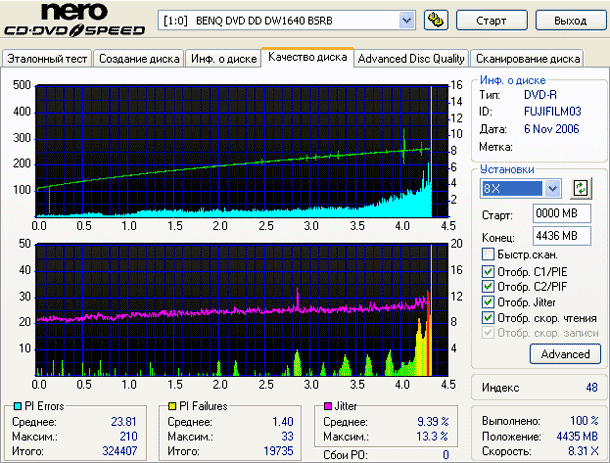610x463 pixels.
Task: Enable the Быстр.скан. quick scan checkbox
Action: click(488, 255)
